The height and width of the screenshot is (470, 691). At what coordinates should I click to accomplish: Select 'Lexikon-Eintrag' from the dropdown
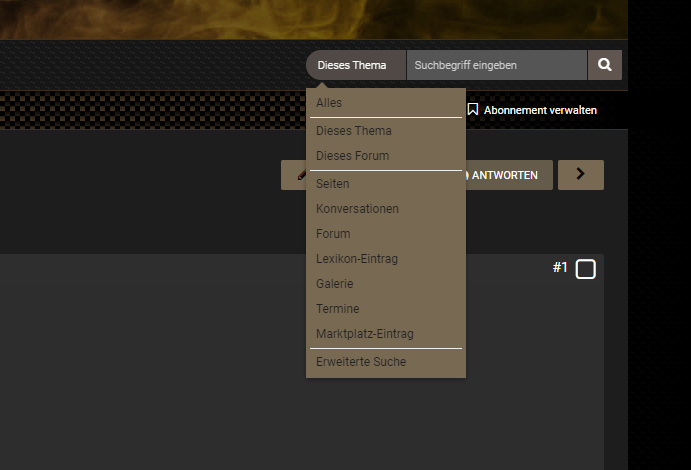(356, 259)
